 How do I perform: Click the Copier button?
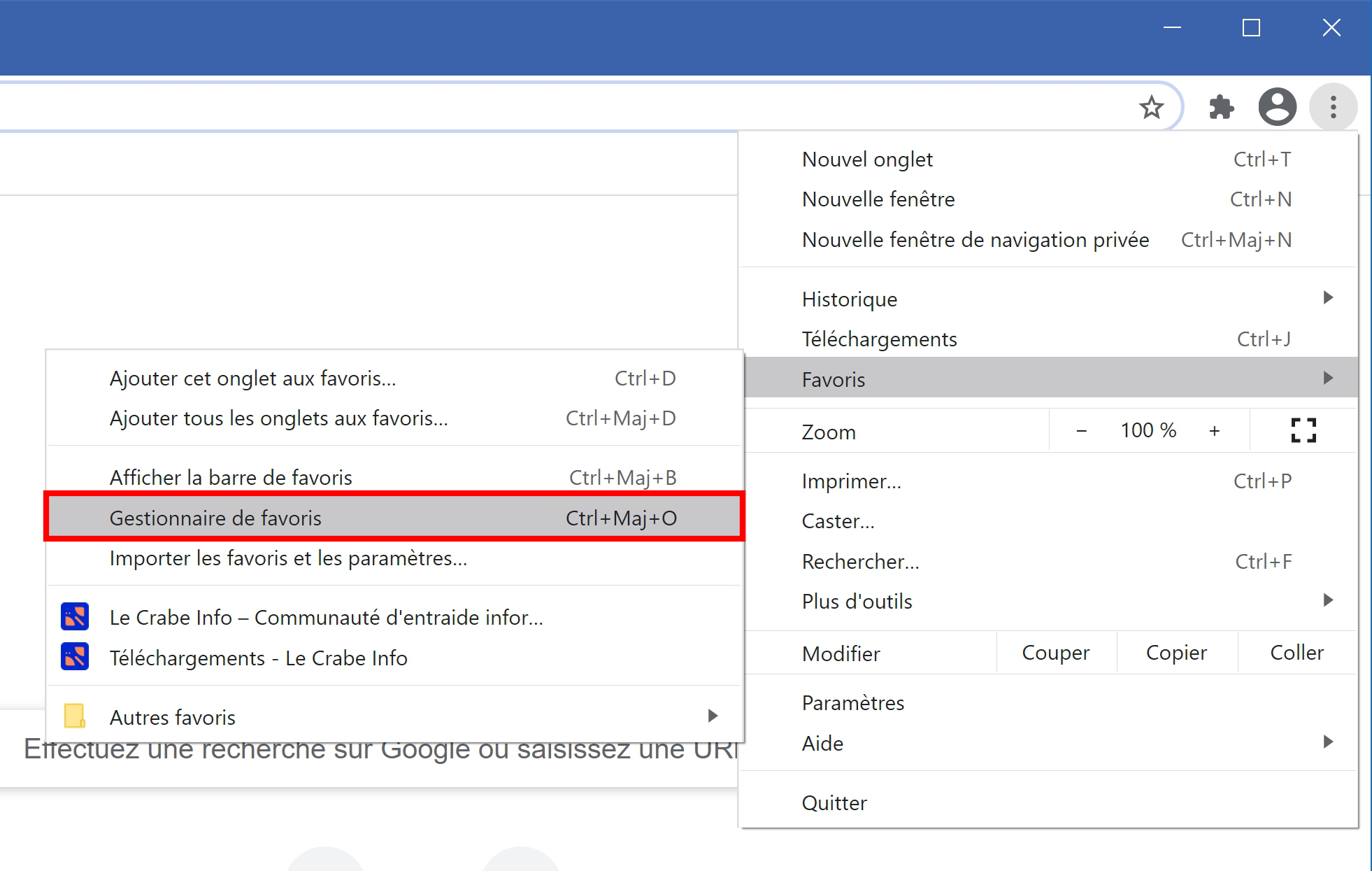click(1177, 653)
